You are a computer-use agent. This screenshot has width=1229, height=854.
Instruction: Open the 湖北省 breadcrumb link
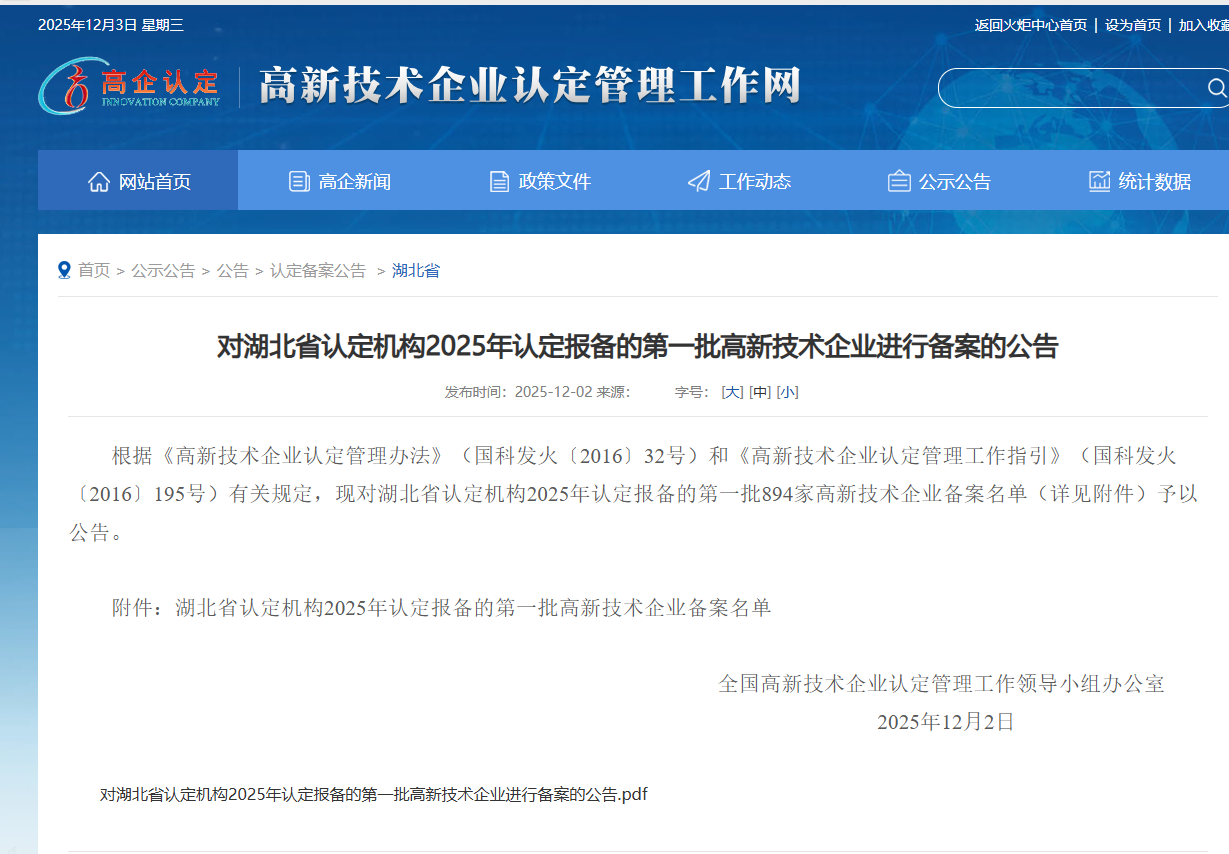tap(416, 270)
